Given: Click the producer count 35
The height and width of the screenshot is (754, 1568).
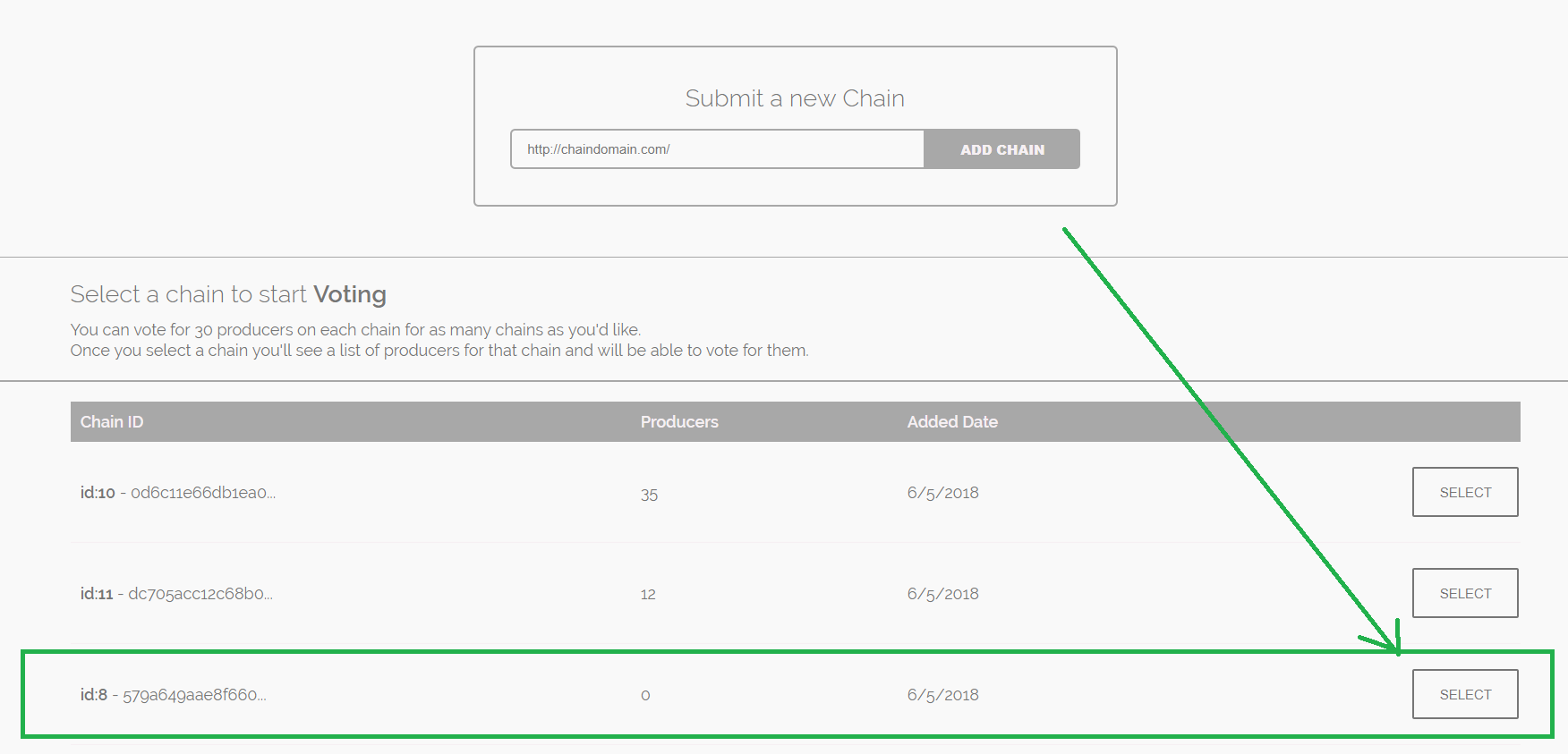Looking at the screenshot, I should 649,494.
